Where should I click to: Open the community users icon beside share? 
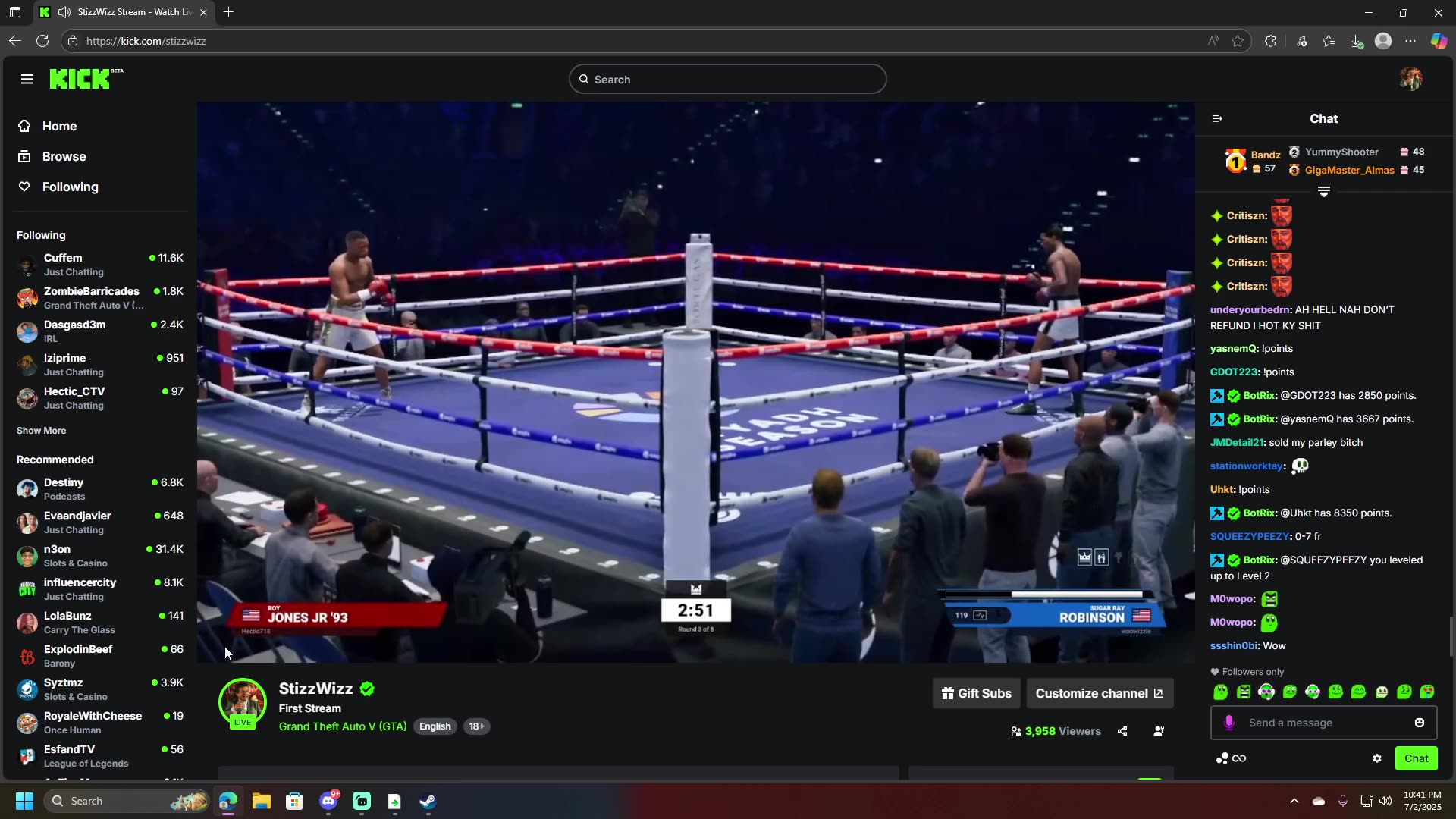pyautogui.click(x=1158, y=731)
